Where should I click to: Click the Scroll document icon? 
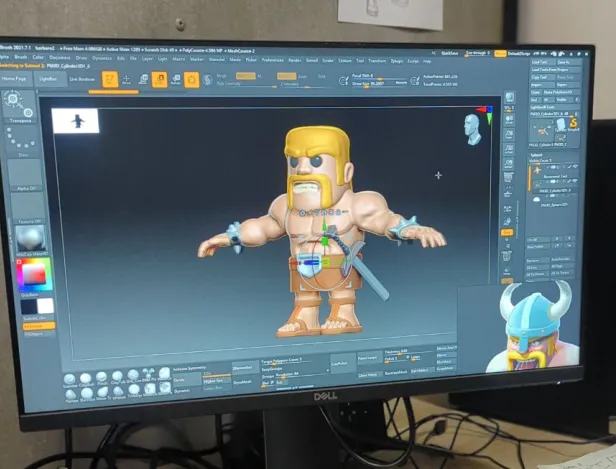[510, 120]
